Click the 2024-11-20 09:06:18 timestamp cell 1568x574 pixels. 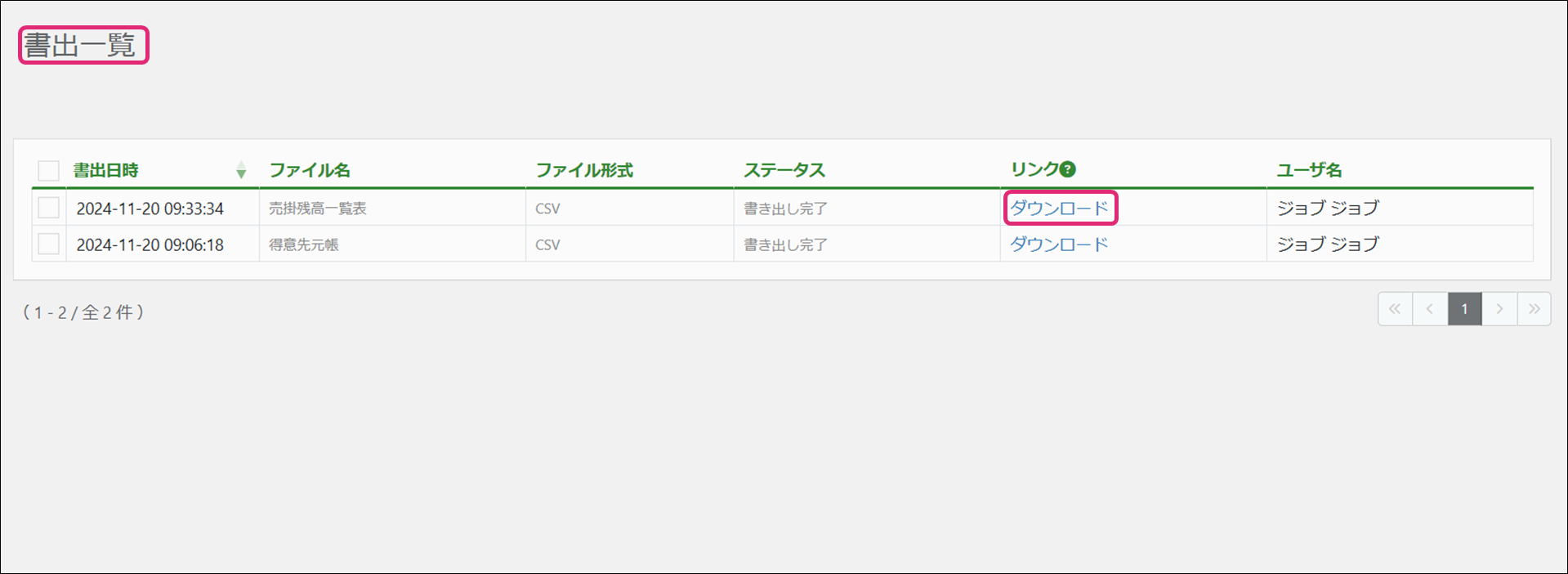coord(150,244)
